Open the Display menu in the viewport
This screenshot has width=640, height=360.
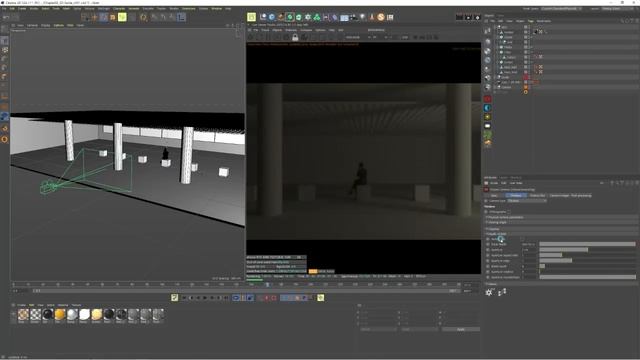(46, 25)
